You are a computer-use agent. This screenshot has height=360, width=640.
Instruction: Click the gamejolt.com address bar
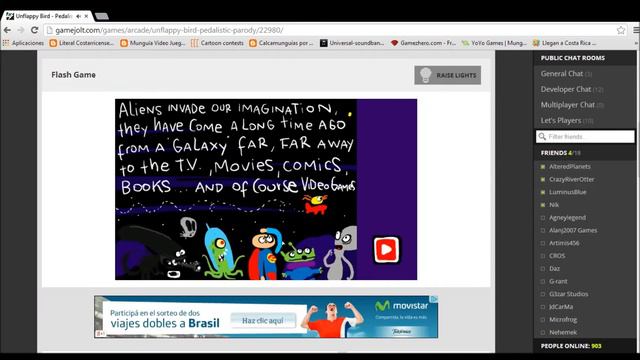coord(331,30)
